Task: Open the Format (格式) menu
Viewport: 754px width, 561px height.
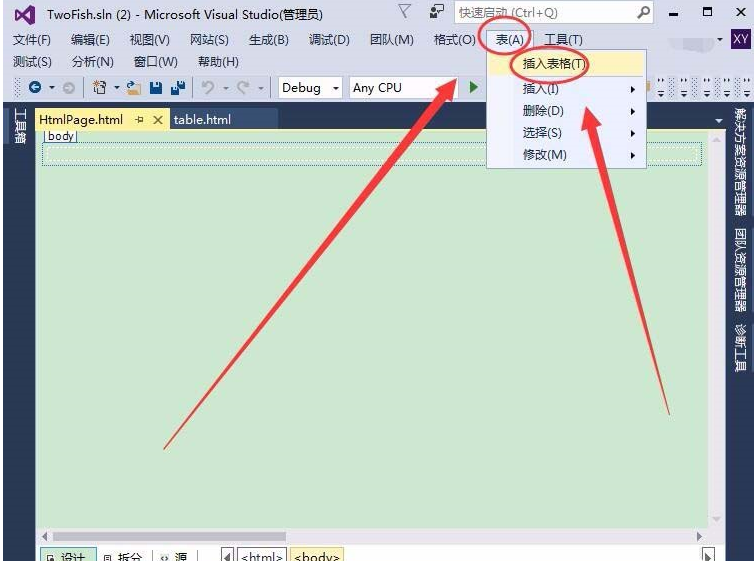Action: [x=454, y=39]
